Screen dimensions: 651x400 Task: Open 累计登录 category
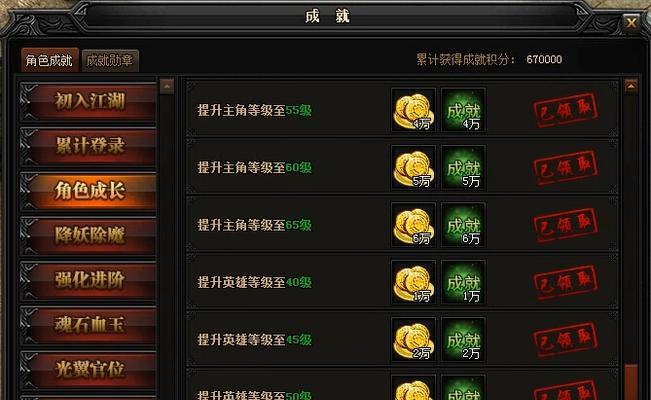coord(88,146)
